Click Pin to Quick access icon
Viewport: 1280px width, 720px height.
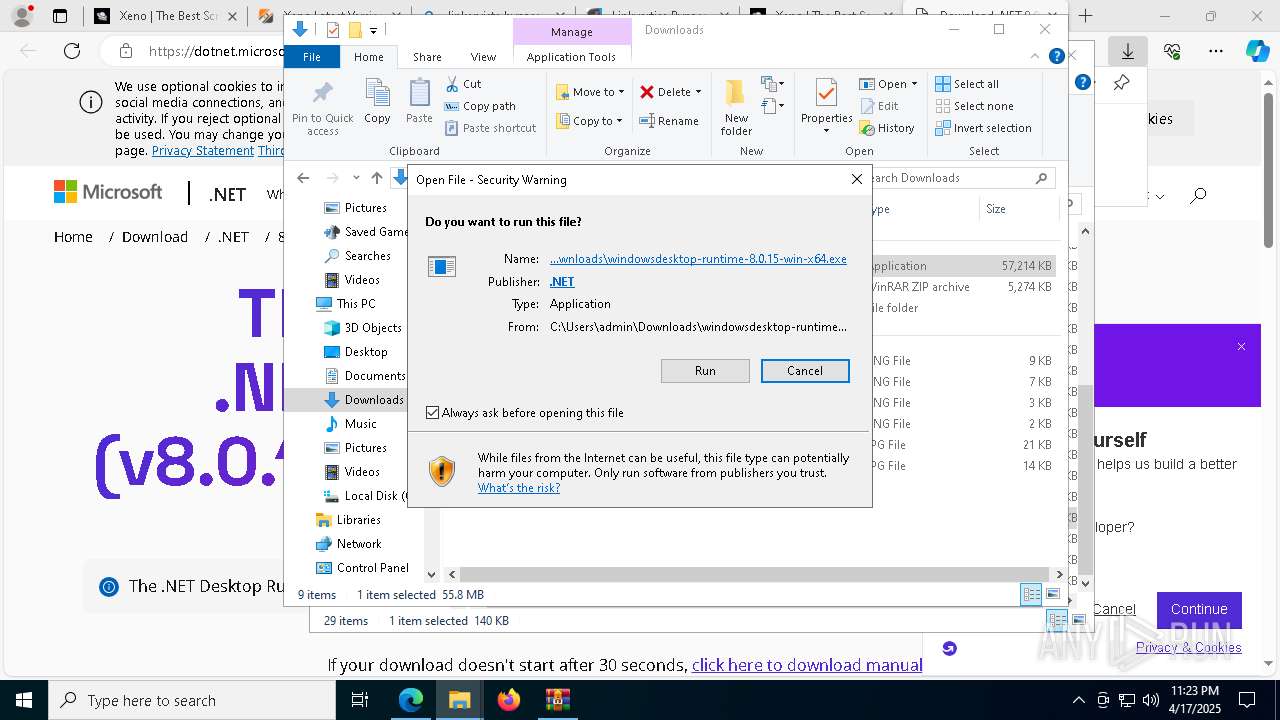322,108
